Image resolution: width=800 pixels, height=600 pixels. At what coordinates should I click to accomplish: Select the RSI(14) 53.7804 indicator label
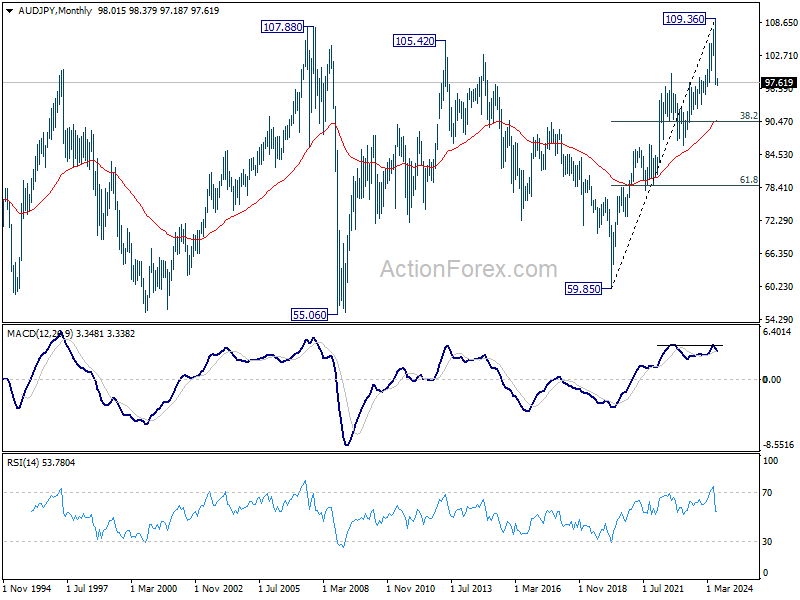click(41, 463)
